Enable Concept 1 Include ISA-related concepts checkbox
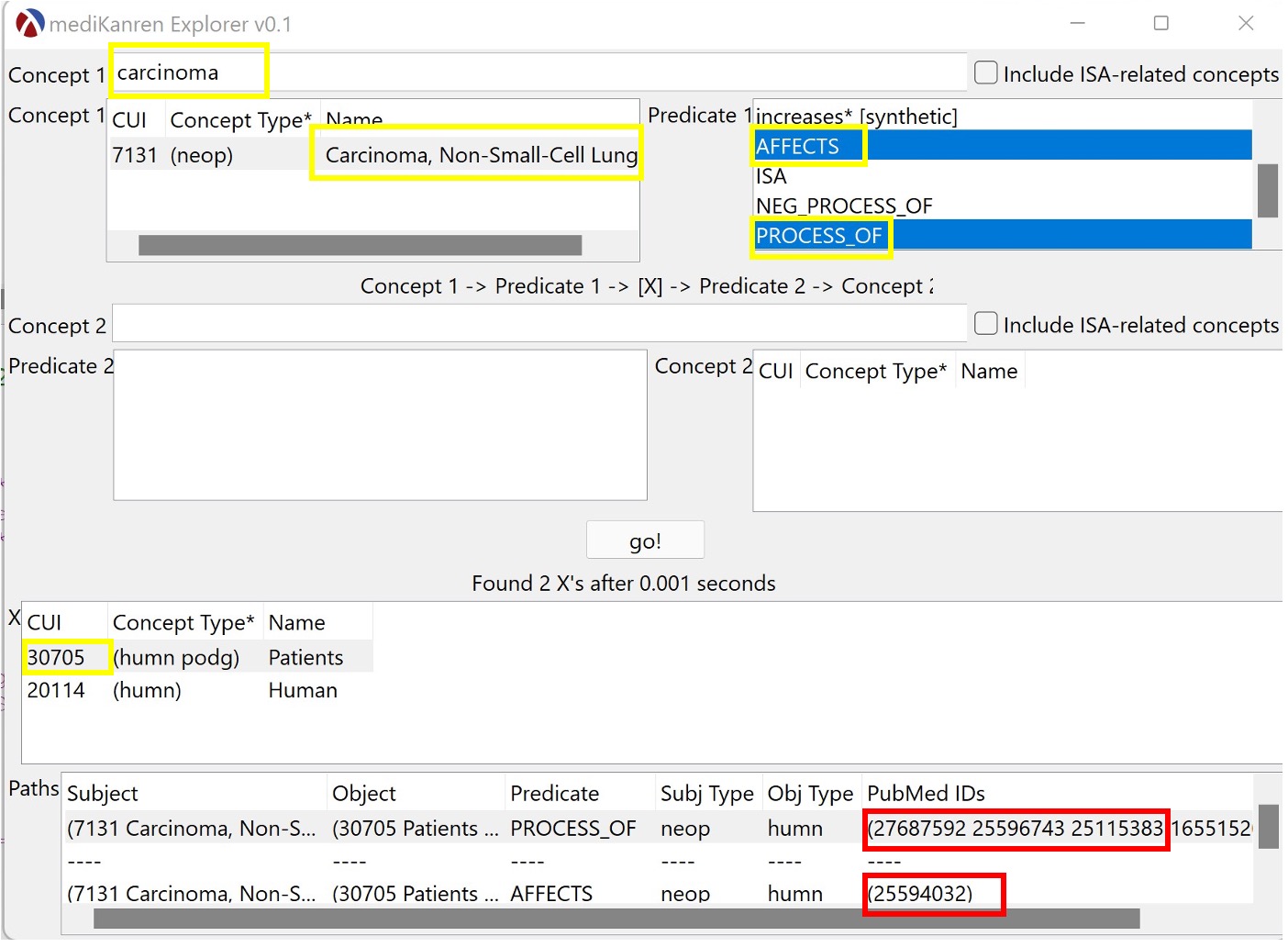The image size is (1288, 947). (x=986, y=73)
